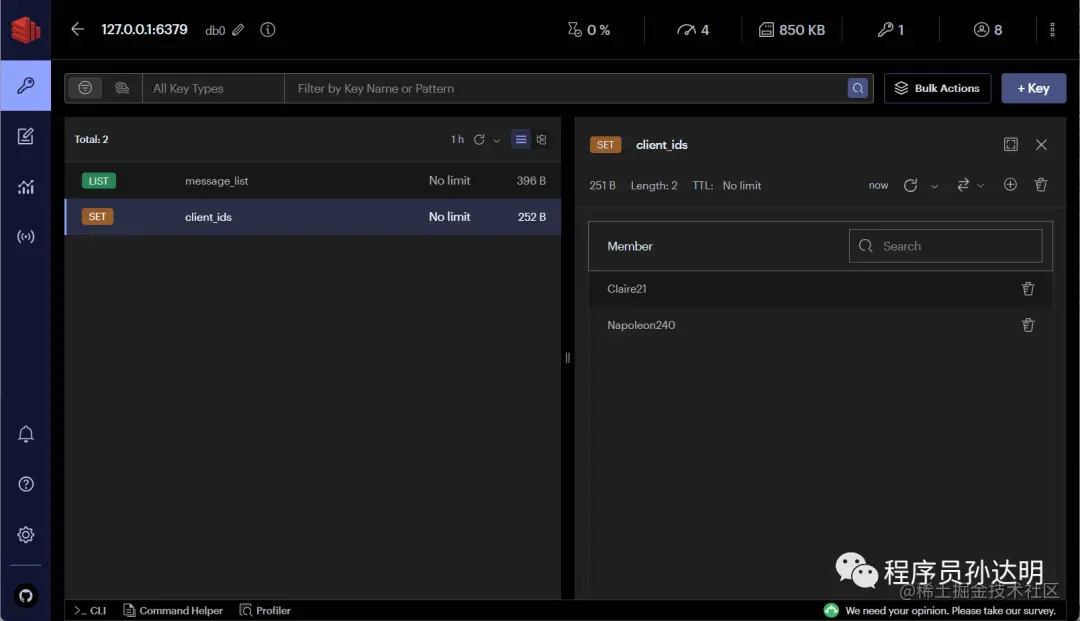Image resolution: width=1080 pixels, height=621 pixels.
Task: Click the + Key button
Action: tap(1033, 88)
